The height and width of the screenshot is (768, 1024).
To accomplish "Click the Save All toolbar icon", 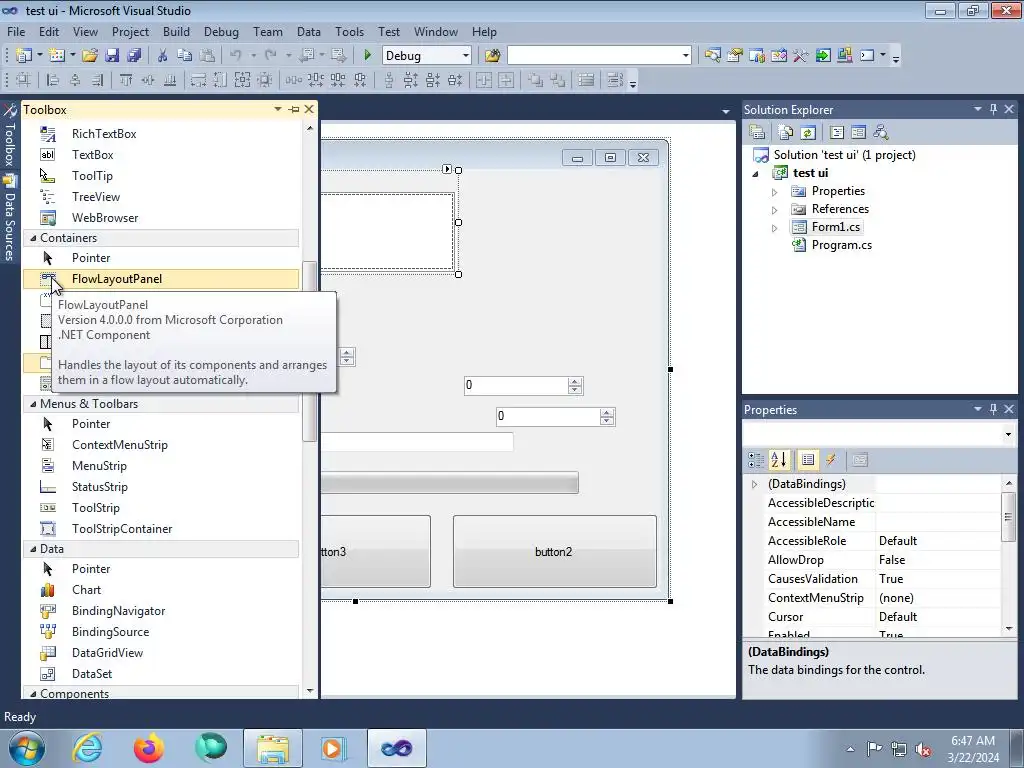I will click(x=134, y=56).
